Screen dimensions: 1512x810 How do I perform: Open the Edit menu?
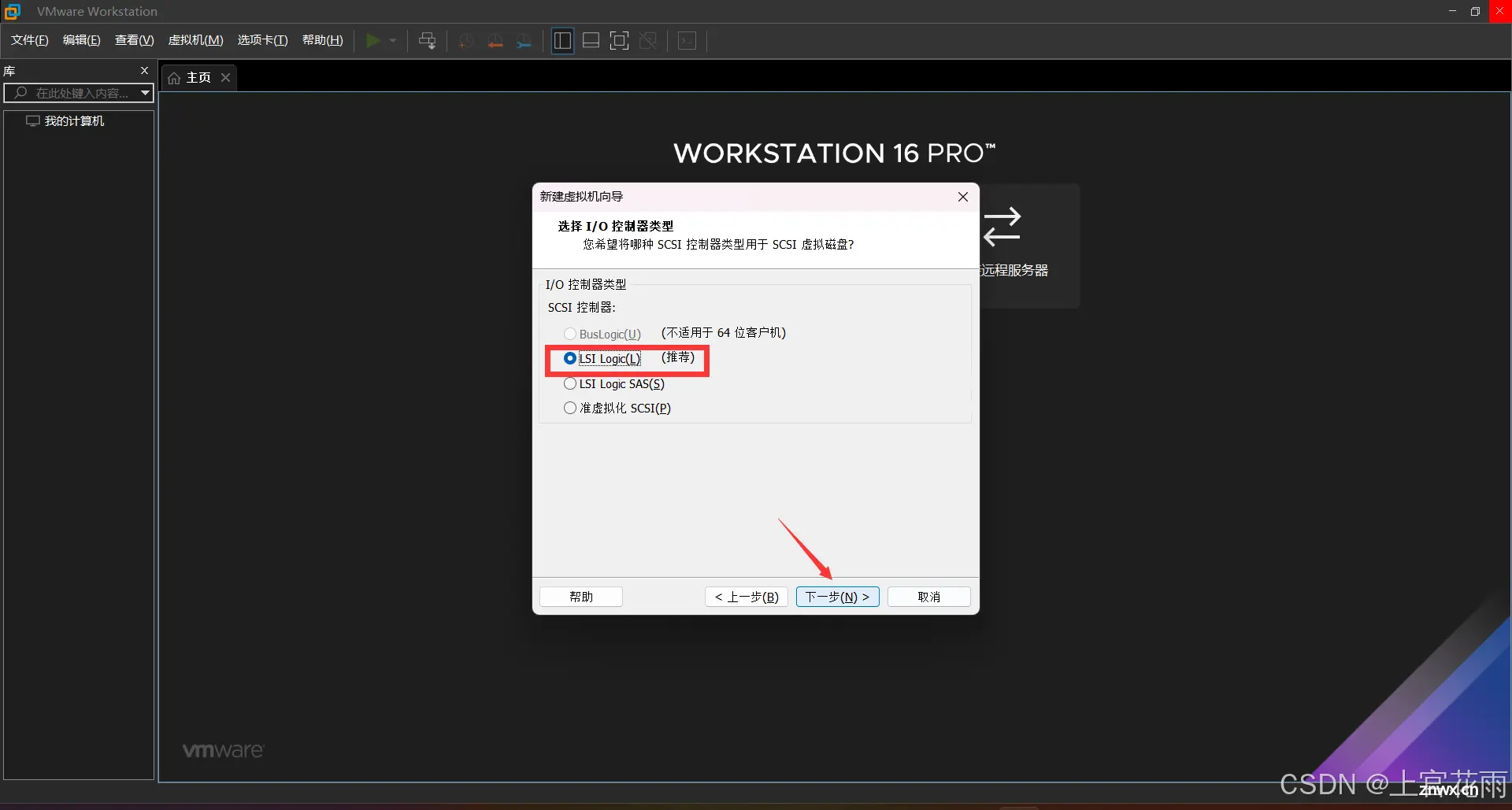click(81, 40)
